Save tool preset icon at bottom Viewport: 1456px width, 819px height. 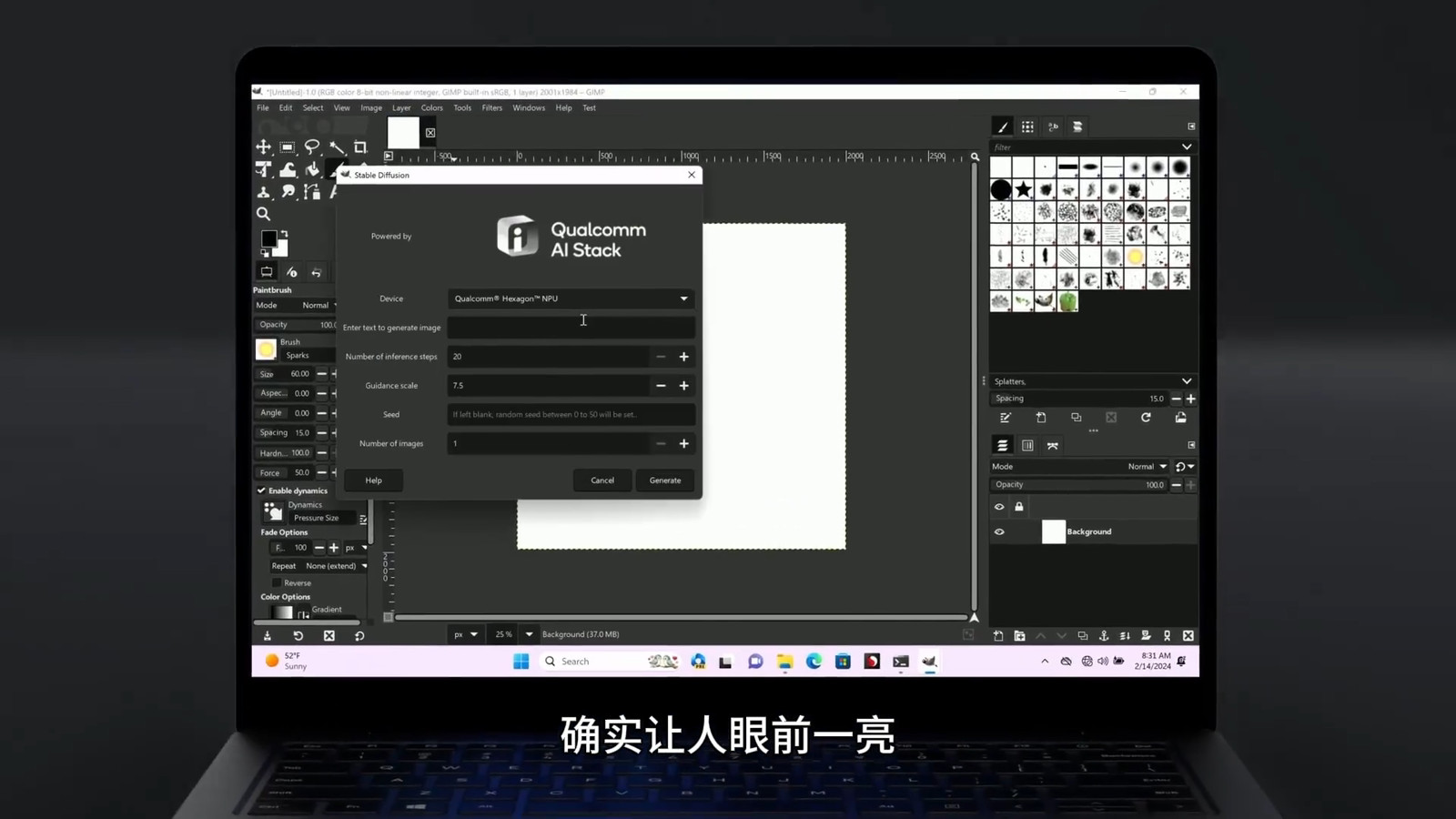[x=268, y=636]
